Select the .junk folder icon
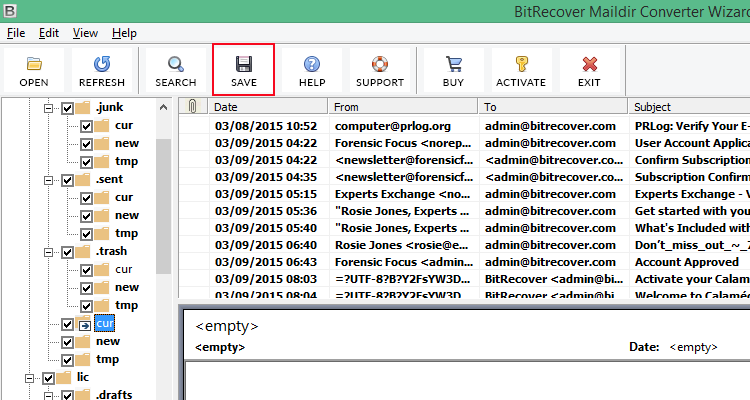Viewport: 750px width, 400px height. 83,107
